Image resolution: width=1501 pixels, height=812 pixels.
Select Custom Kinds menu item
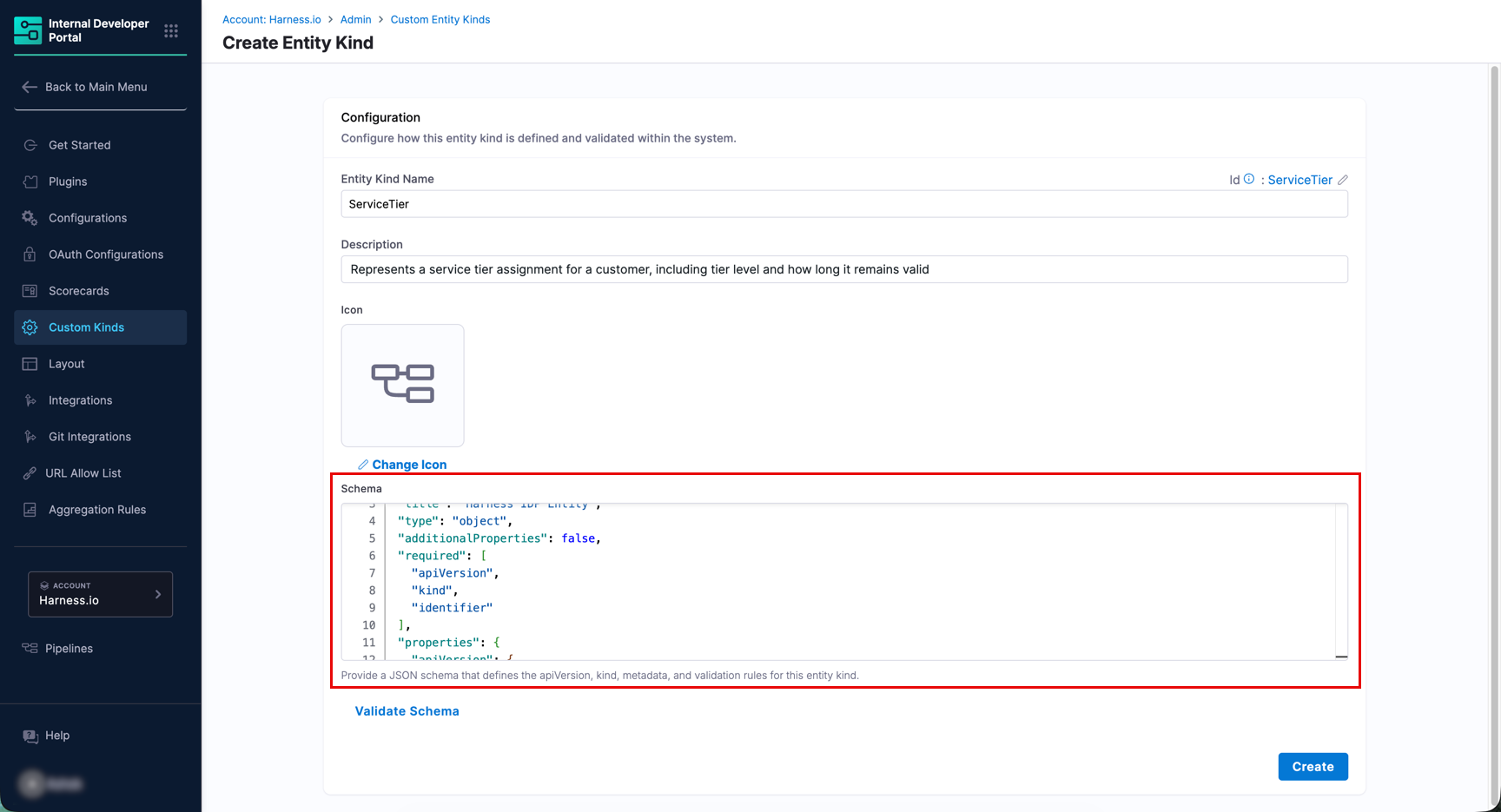coord(86,327)
